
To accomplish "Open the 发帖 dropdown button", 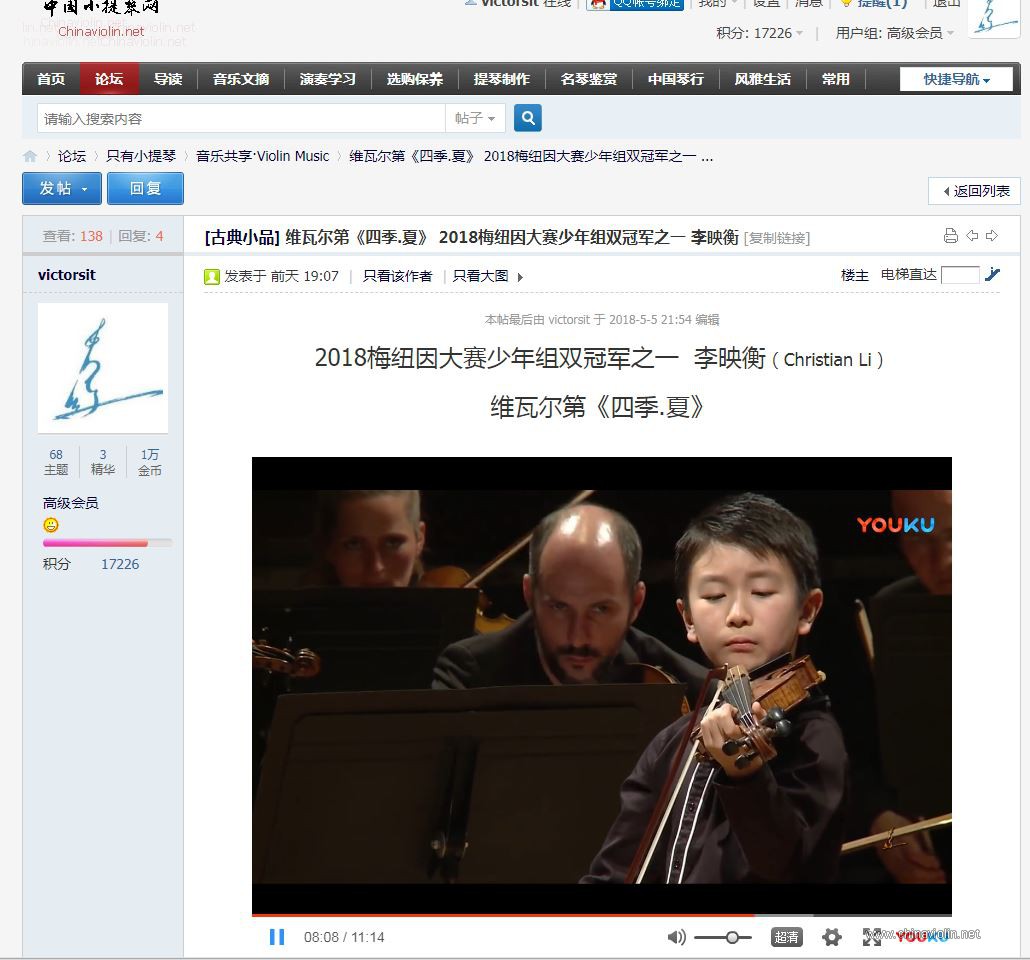I will click(x=62, y=189).
